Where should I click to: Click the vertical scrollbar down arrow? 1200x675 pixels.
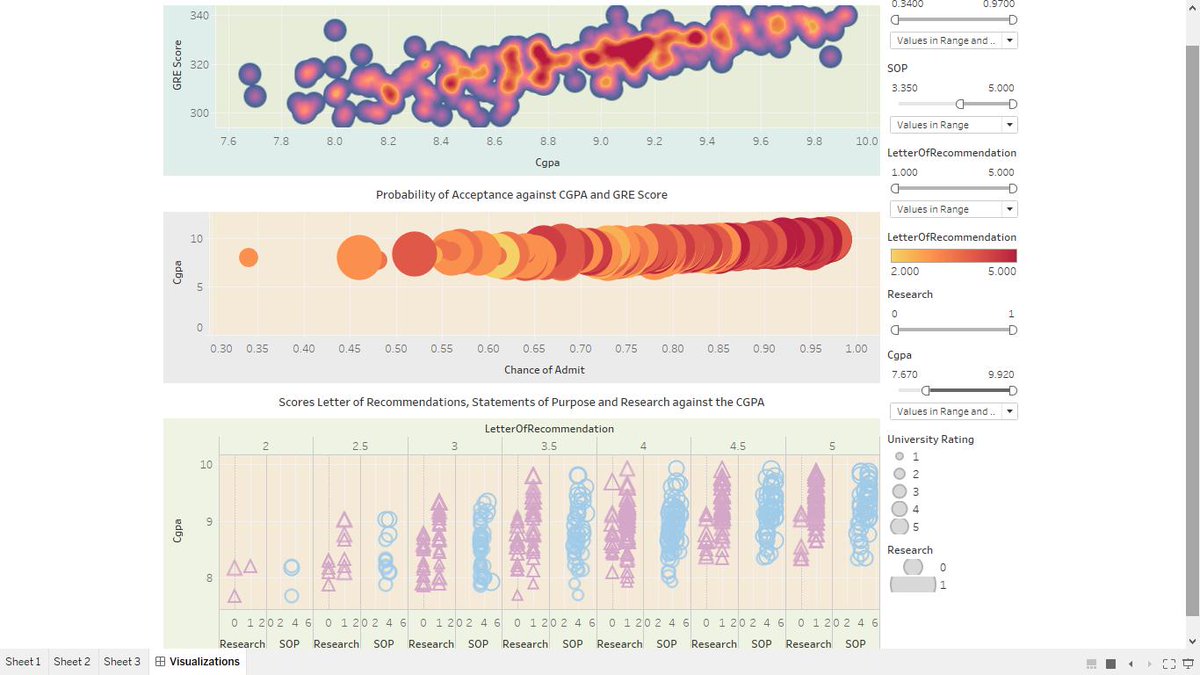pos(1191,641)
